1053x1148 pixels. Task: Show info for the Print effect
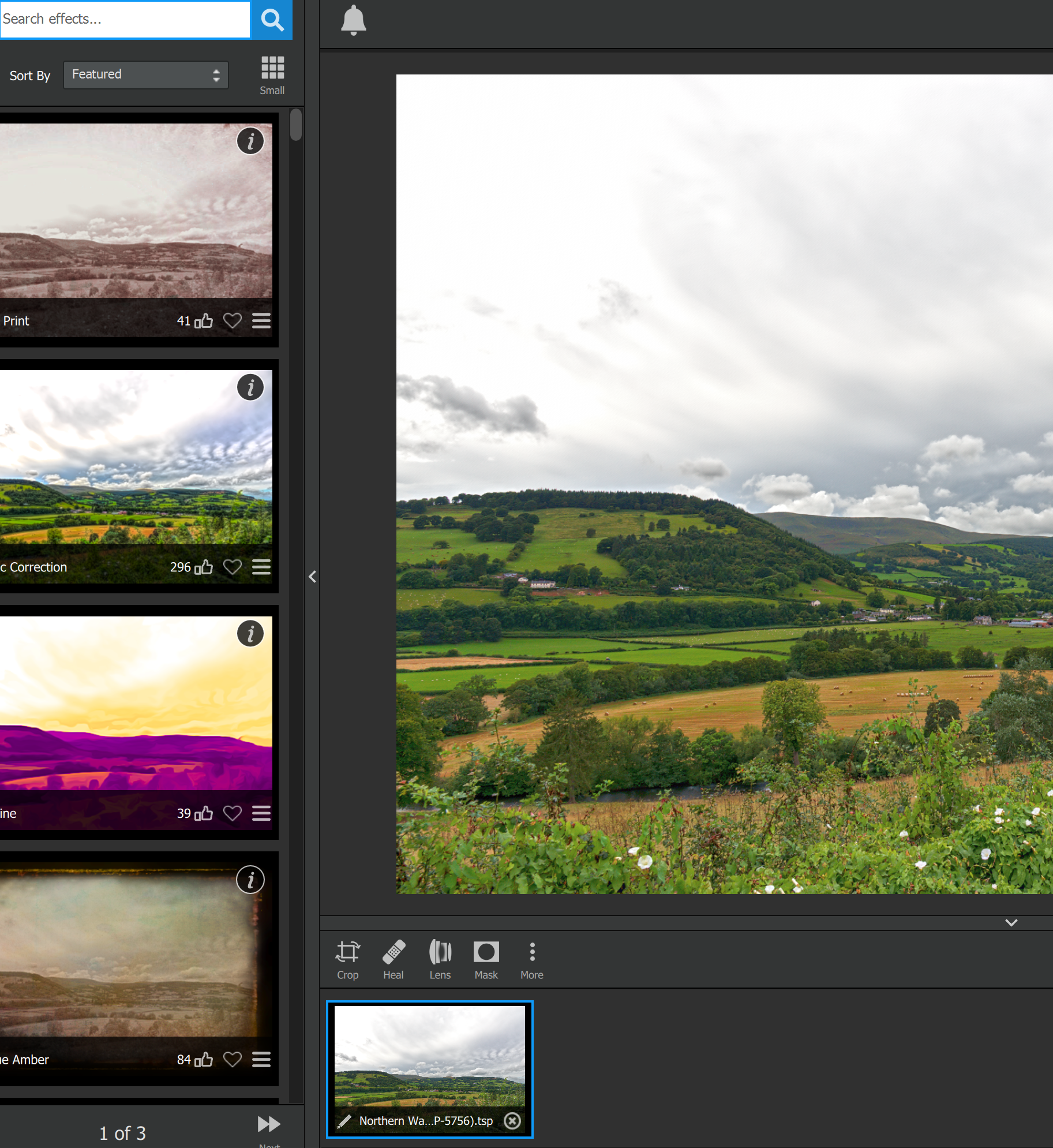click(x=250, y=141)
